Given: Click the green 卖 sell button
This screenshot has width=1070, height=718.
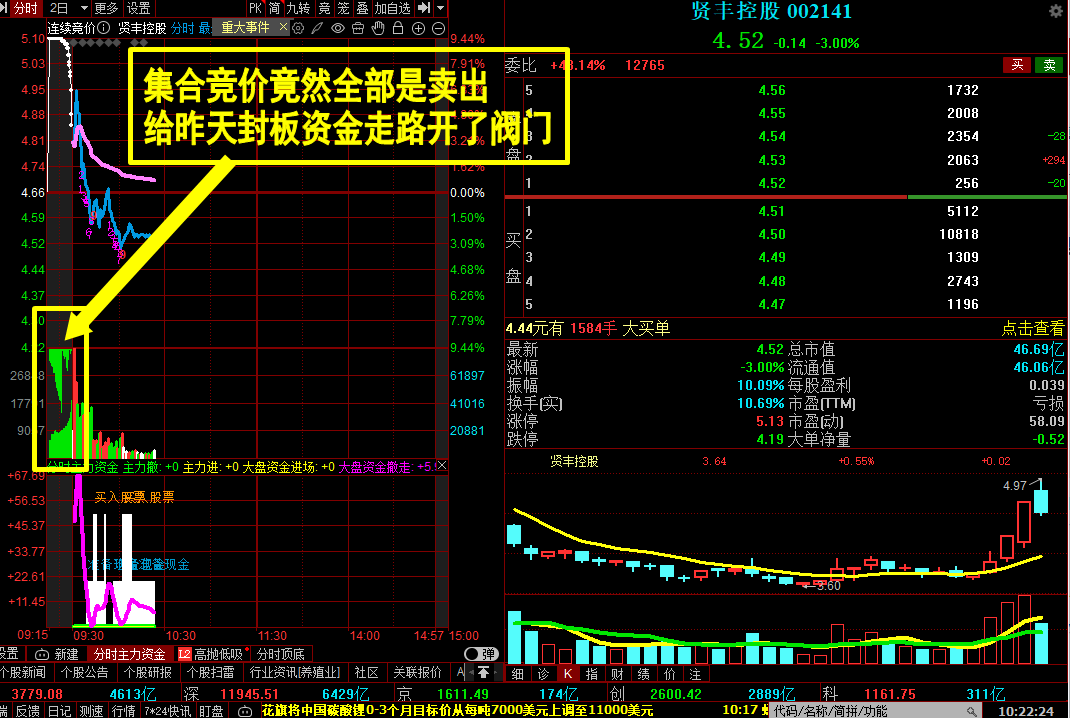Looking at the screenshot, I should point(1050,65).
